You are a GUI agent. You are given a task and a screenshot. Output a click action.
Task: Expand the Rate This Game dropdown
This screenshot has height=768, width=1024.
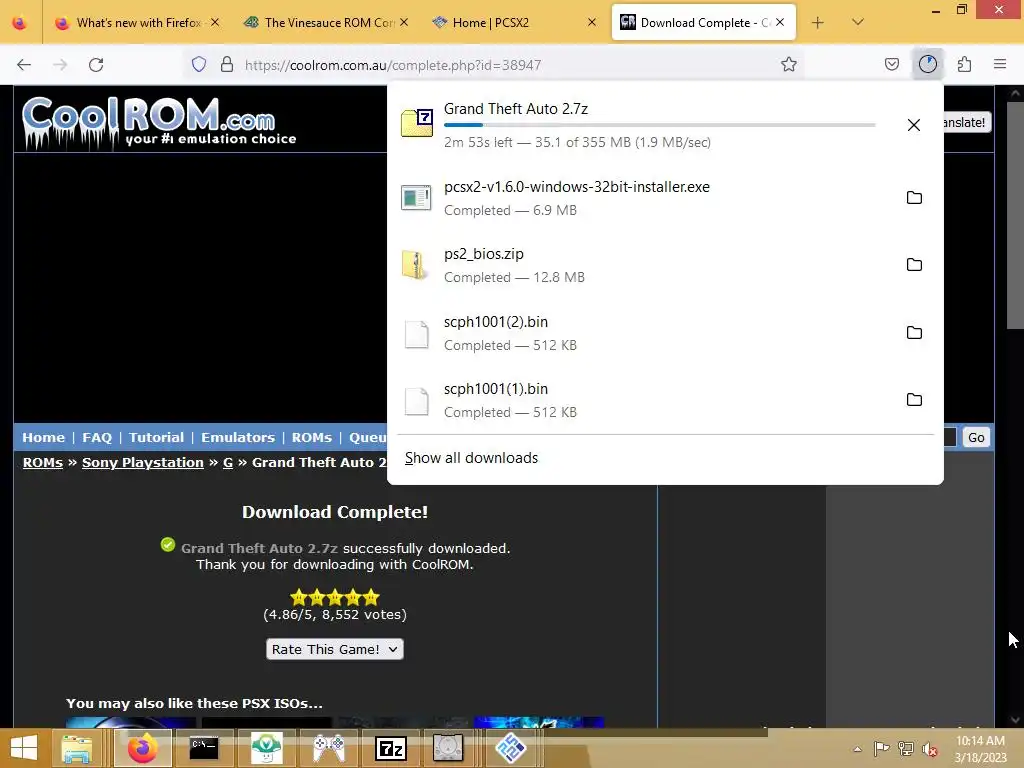click(x=335, y=649)
